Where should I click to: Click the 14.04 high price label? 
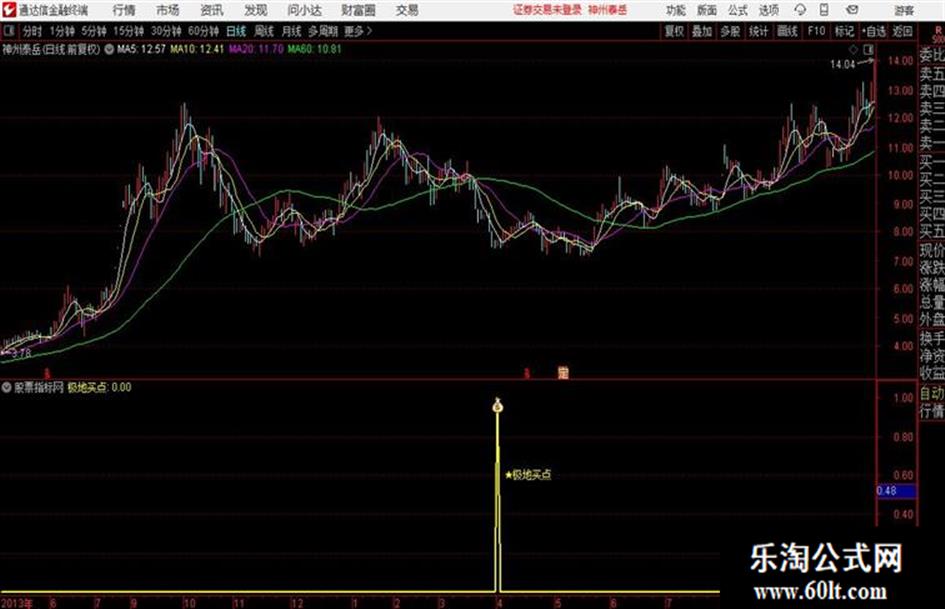pyautogui.click(x=842, y=64)
